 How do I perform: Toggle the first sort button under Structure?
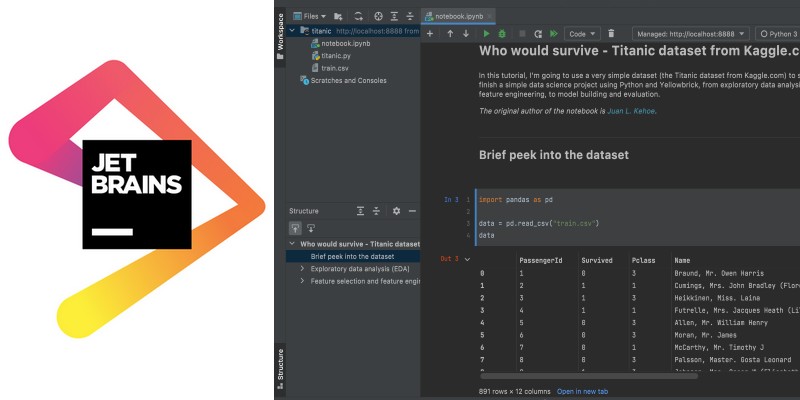pyautogui.click(x=295, y=228)
